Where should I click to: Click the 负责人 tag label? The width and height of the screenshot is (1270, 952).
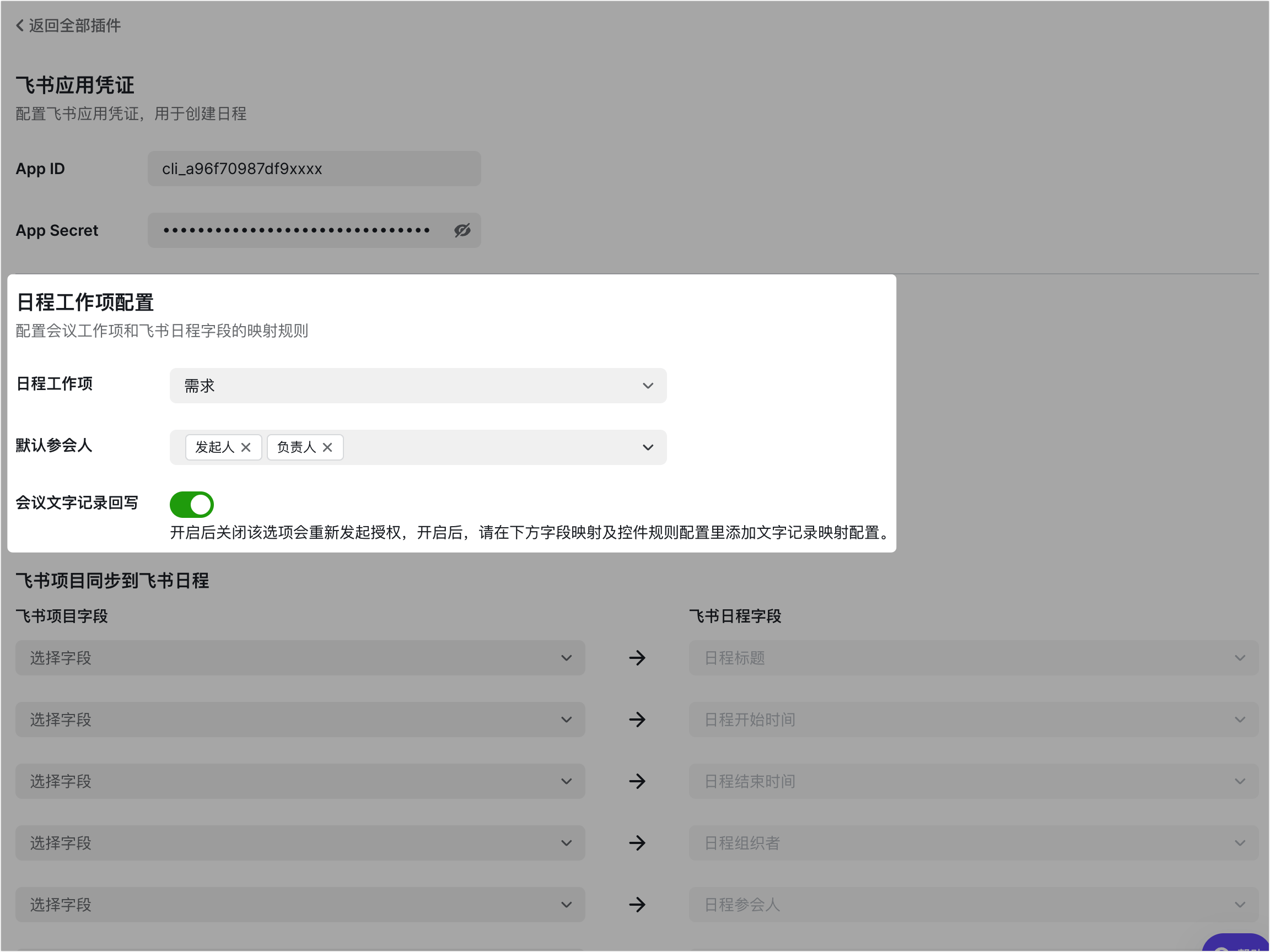pyautogui.click(x=296, y=447)
